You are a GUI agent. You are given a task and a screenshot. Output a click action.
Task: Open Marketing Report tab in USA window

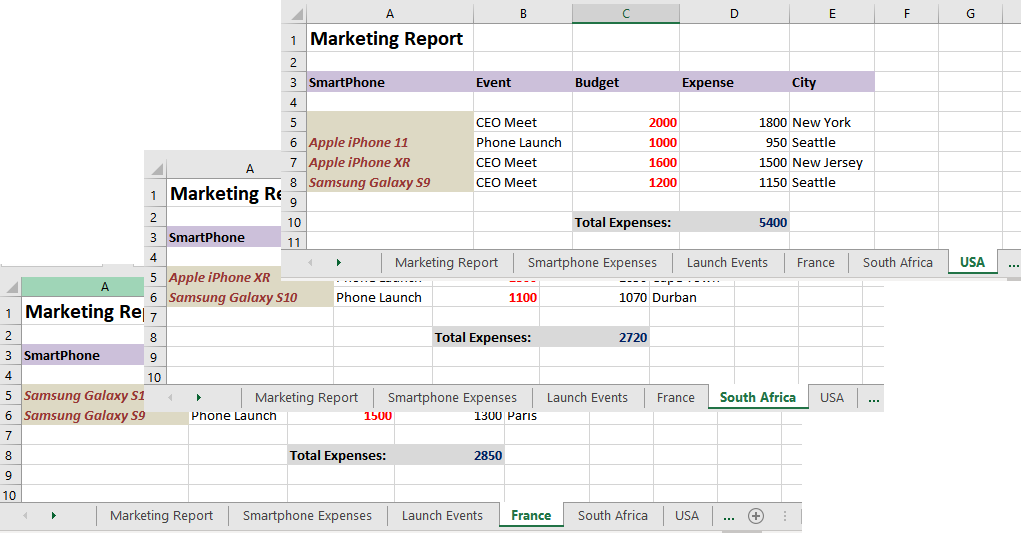[446, 262]
